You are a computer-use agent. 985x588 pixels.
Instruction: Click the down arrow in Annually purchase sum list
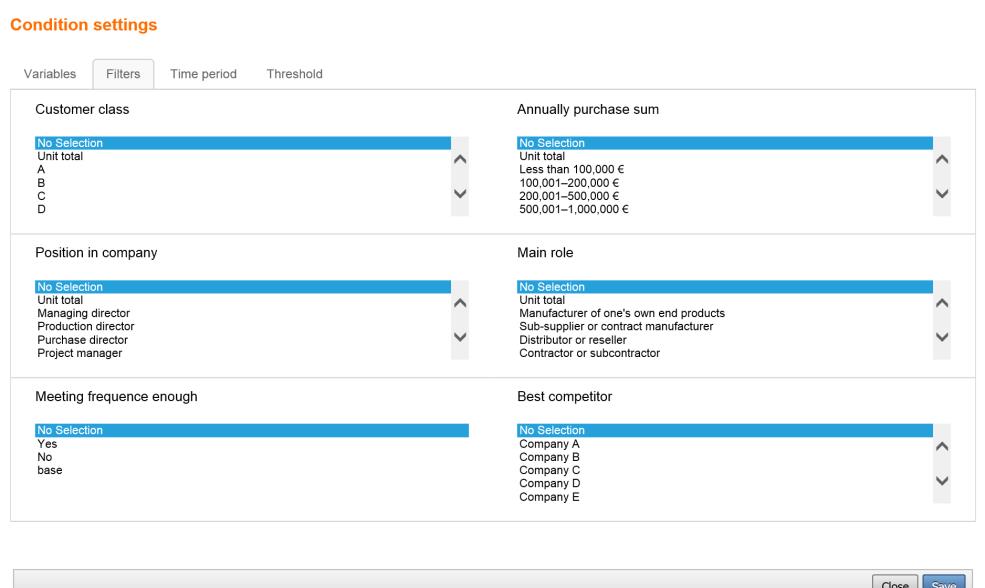(x=942, y=193)
